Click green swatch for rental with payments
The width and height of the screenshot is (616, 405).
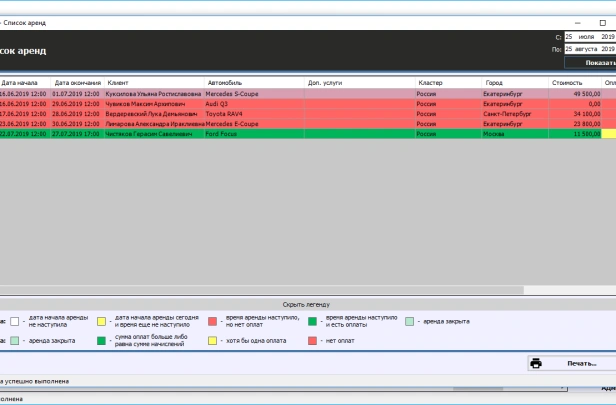click(312, 322)
